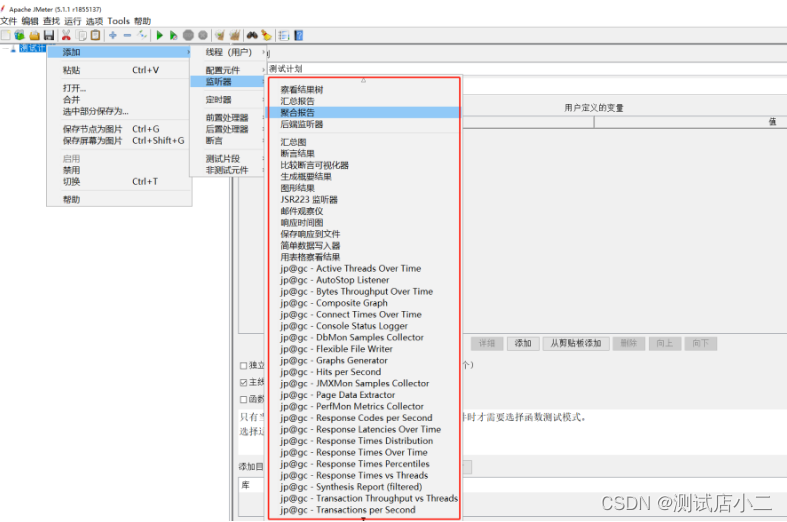
Task: Select 聚合报告 from the listener list
Action: pyautogui.click(x=364, y=112)
